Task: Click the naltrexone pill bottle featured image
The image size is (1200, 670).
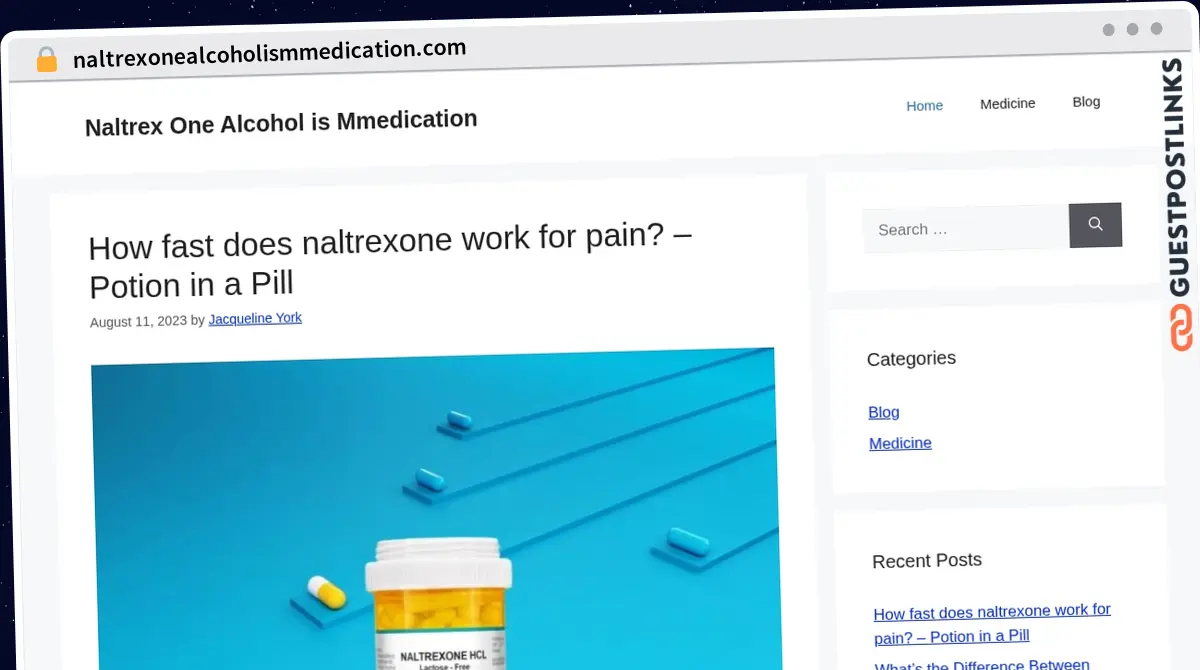Action: 433,508
